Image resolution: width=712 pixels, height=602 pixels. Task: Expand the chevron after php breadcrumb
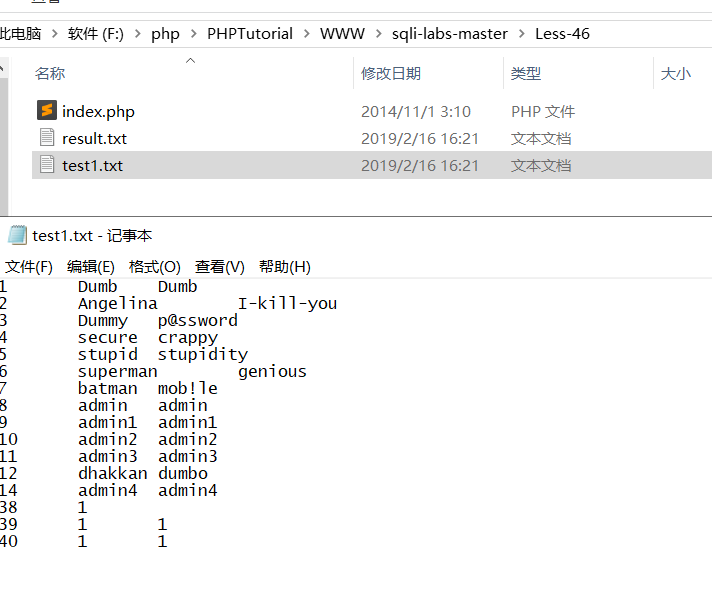(194, 34)
